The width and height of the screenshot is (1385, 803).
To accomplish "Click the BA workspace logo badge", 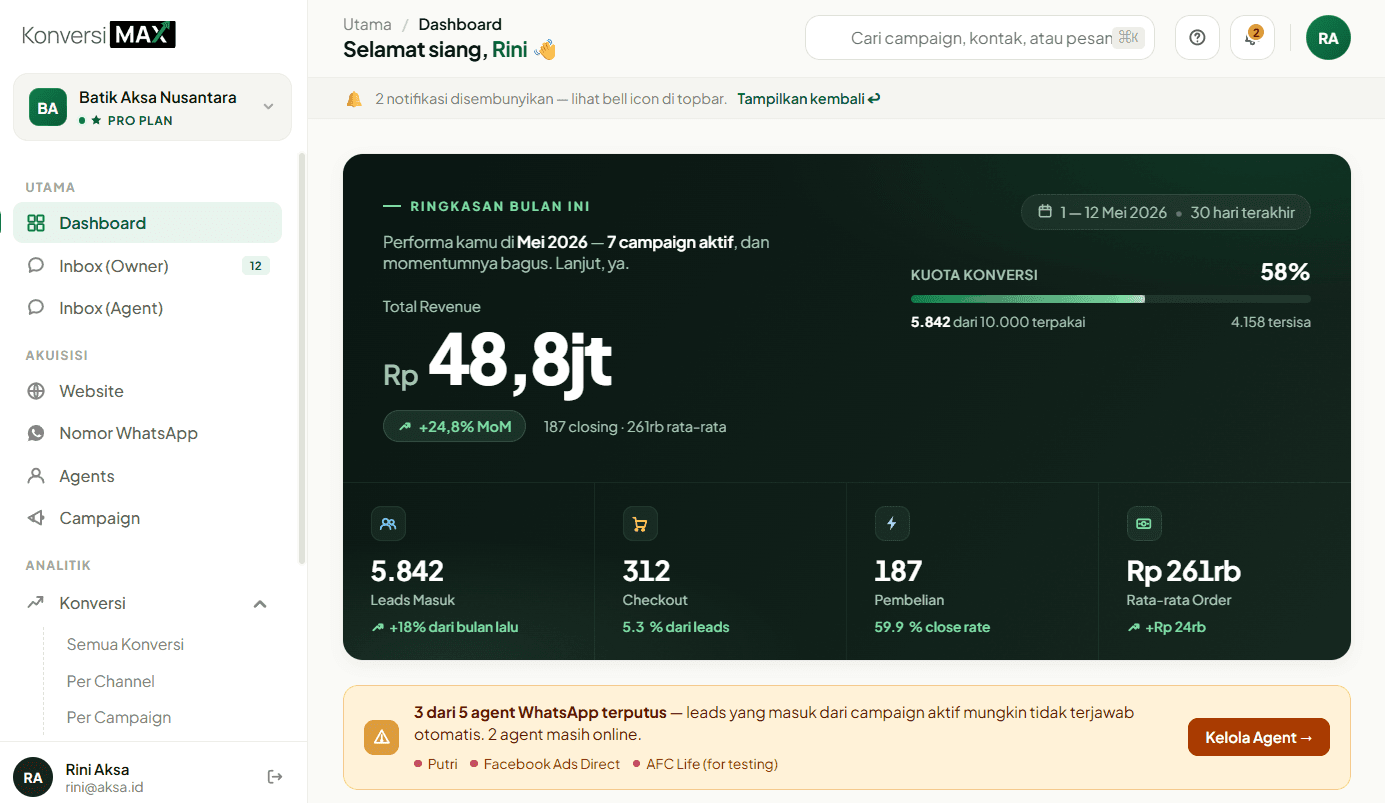I will 48,107.
